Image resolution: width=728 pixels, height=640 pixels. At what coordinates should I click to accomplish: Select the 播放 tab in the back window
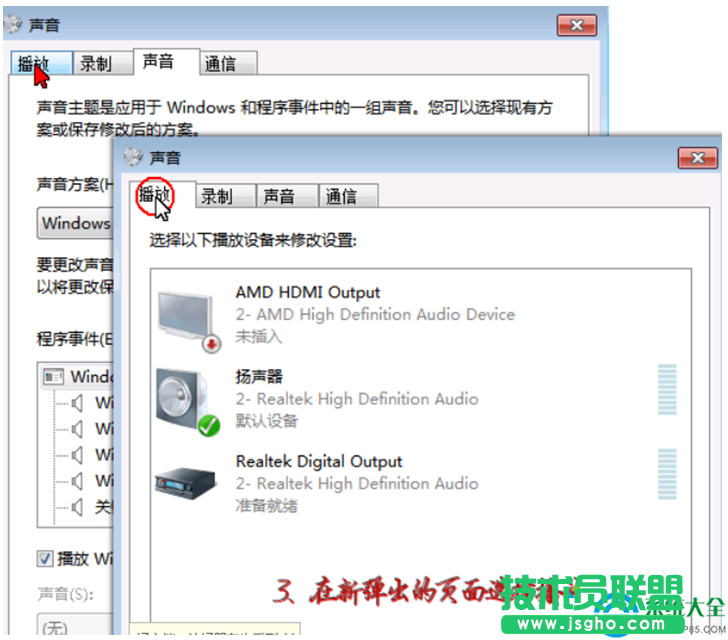click(x=33, y=63)
